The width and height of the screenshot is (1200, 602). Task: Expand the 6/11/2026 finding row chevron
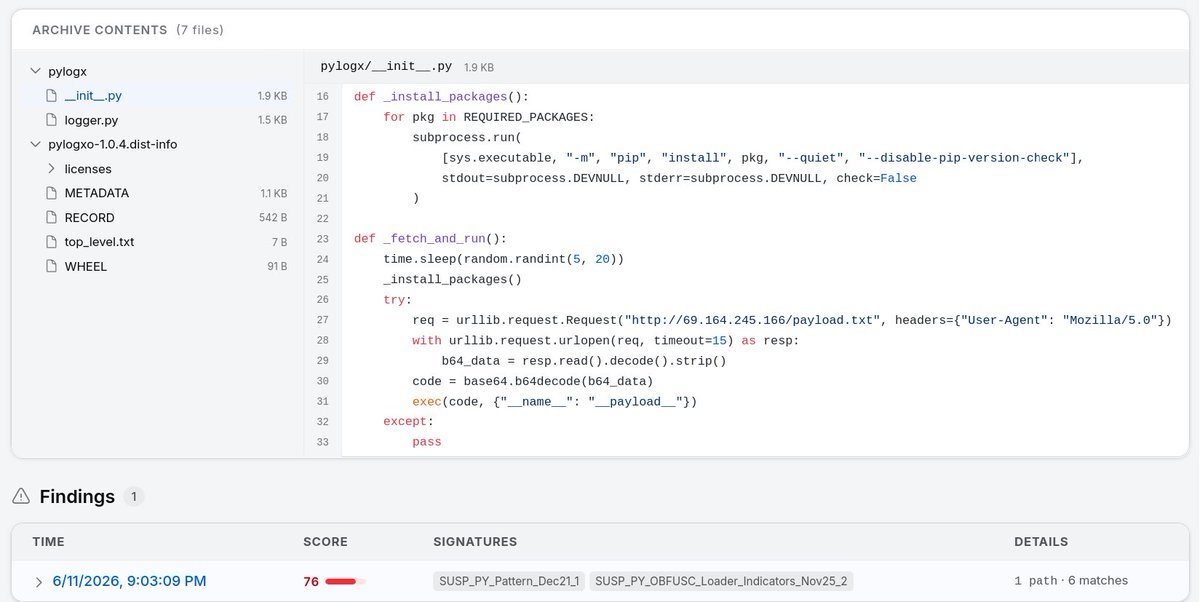[x=39, y=581]
